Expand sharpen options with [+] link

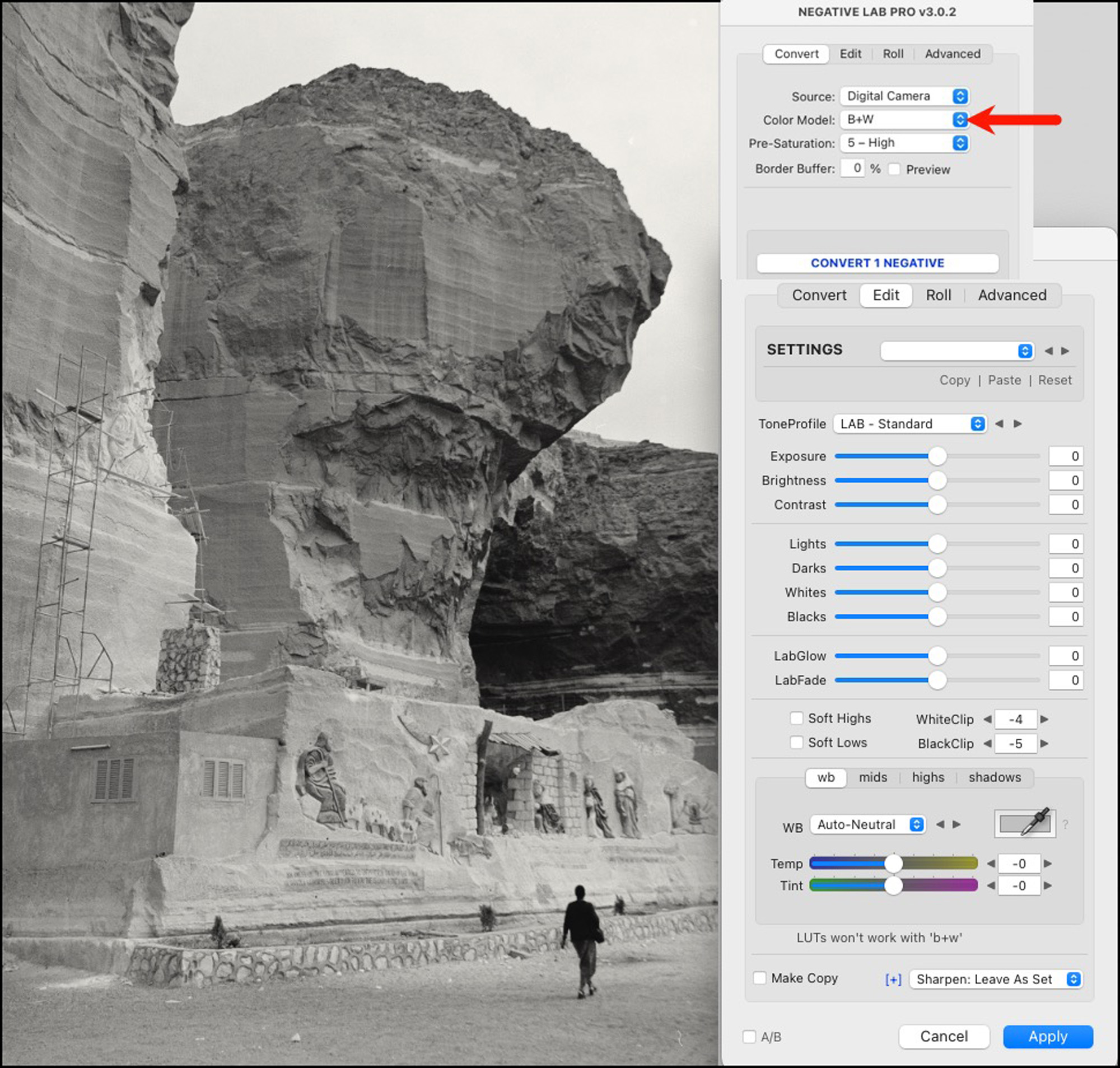pos(894,979)
